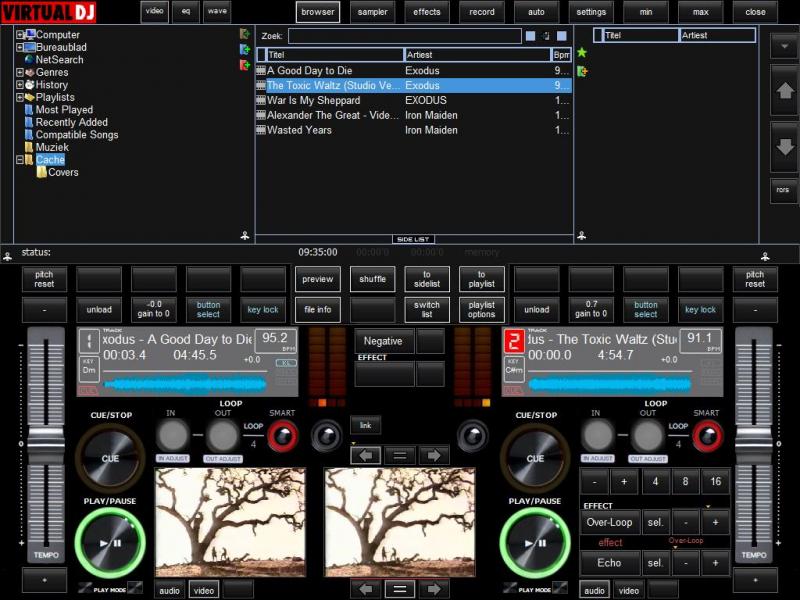Image resolution: width=800 pixels, height=600 pixels.
Task: Toggle the video button under the left deck
Action: tap(204, 590)
